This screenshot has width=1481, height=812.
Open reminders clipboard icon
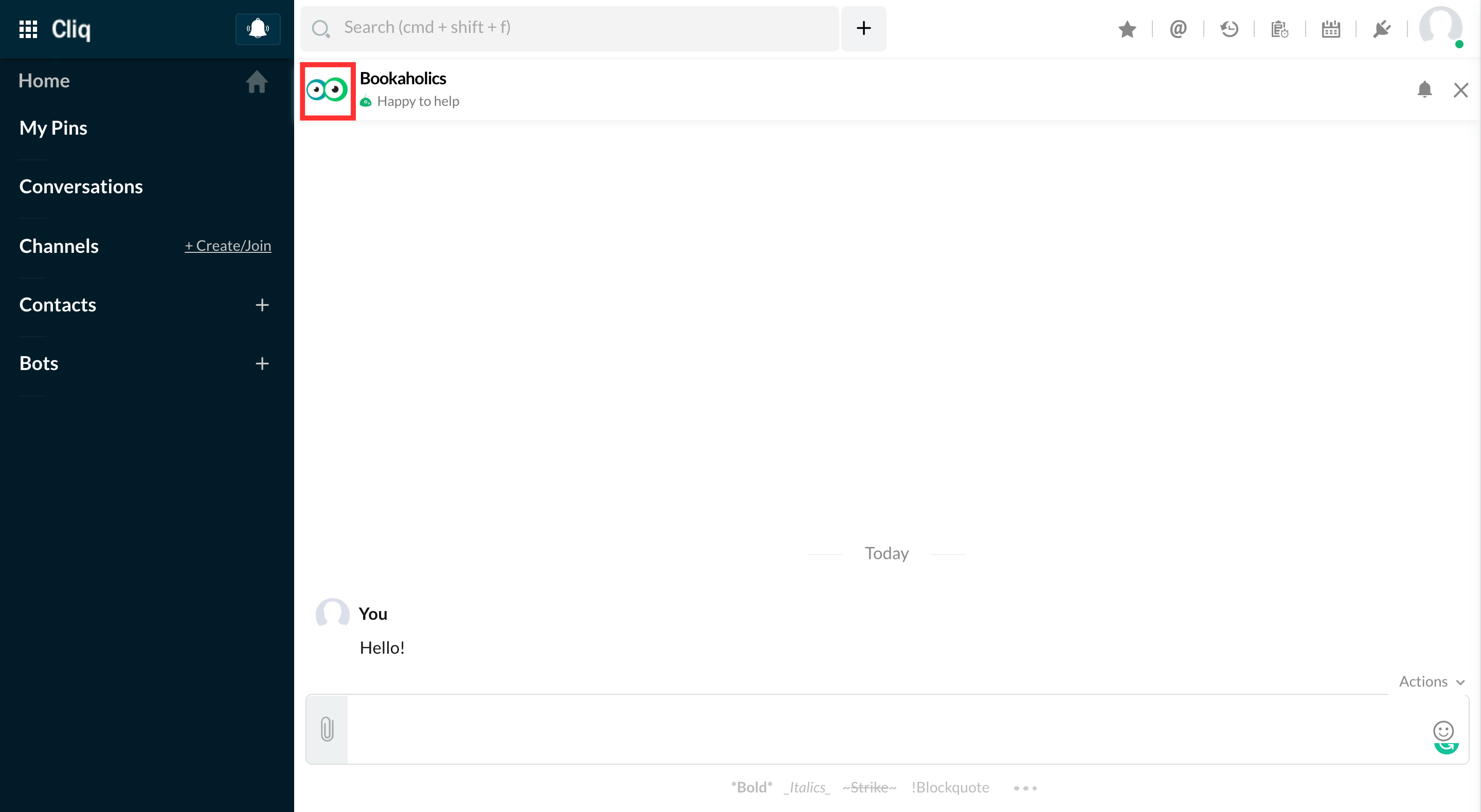tap(1280, 29)
